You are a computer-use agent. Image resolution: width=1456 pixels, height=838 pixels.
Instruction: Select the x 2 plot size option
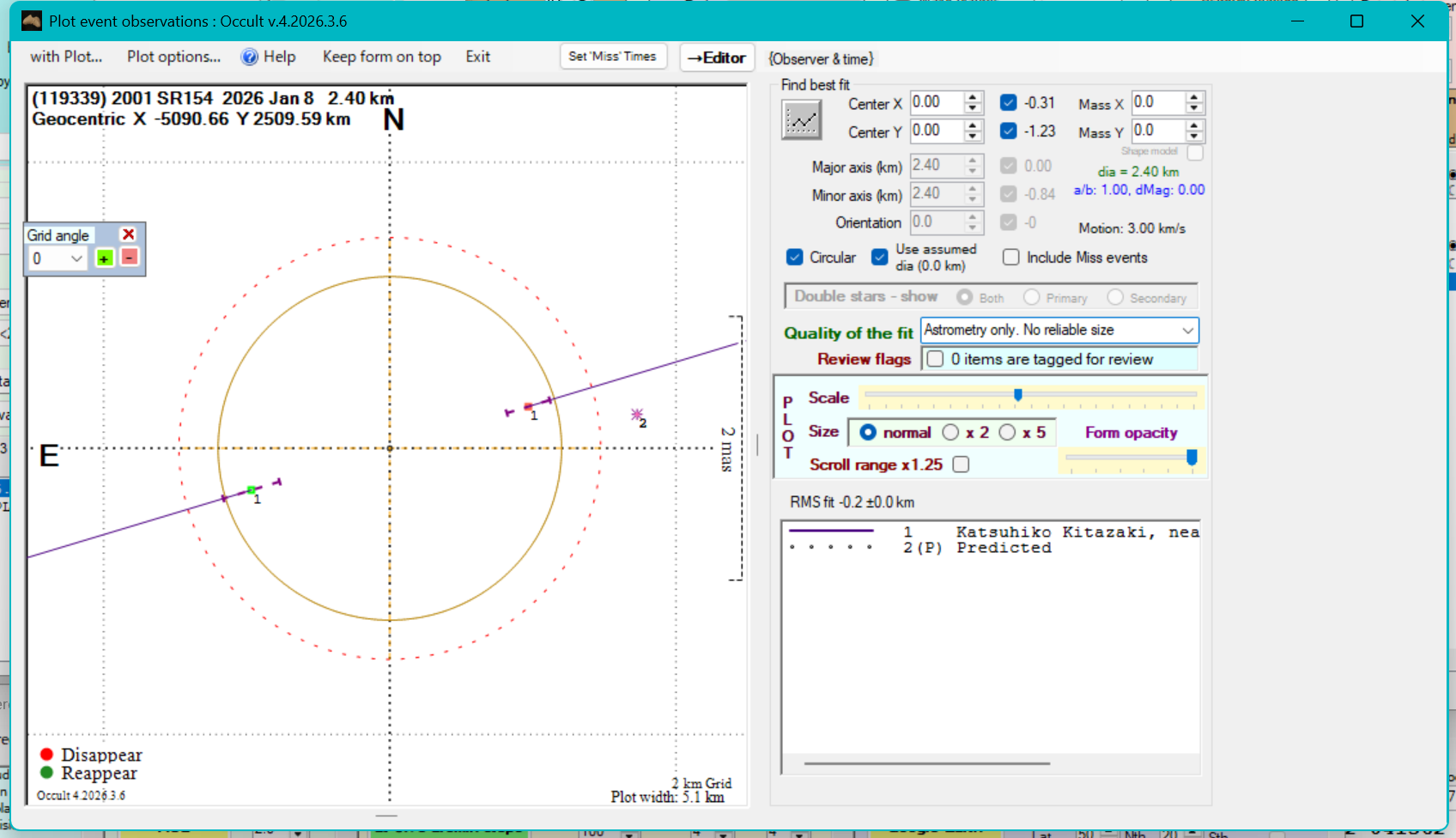coord(950,433)
